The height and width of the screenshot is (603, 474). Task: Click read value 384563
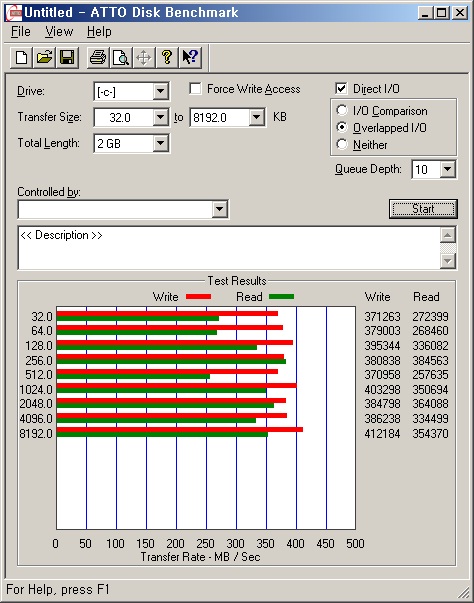tap(431, 361)
